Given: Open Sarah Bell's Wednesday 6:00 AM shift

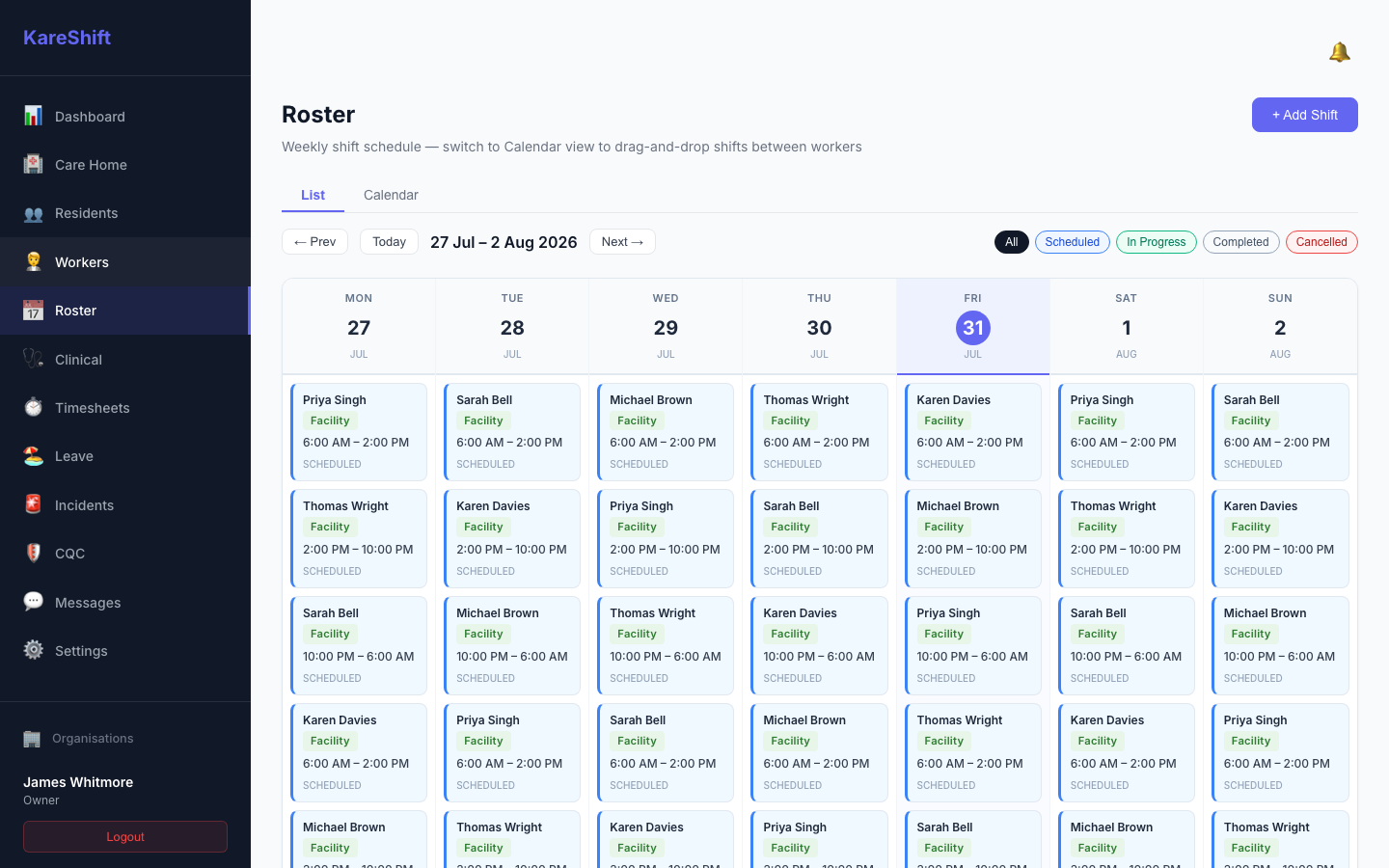Looking at the screenshot, I should click(x=666, y=752).
